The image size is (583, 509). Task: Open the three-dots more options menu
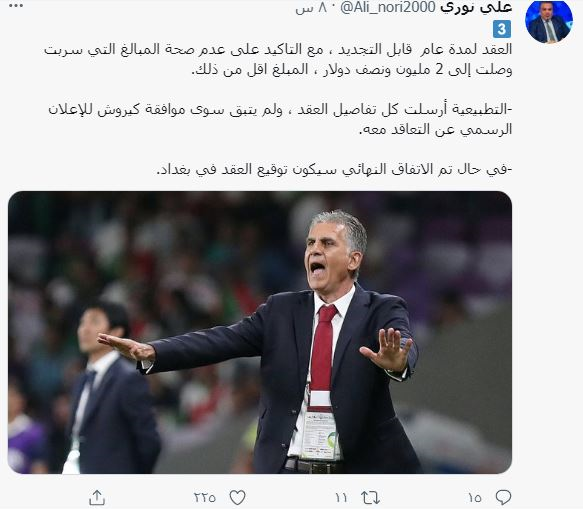[16, 6]
